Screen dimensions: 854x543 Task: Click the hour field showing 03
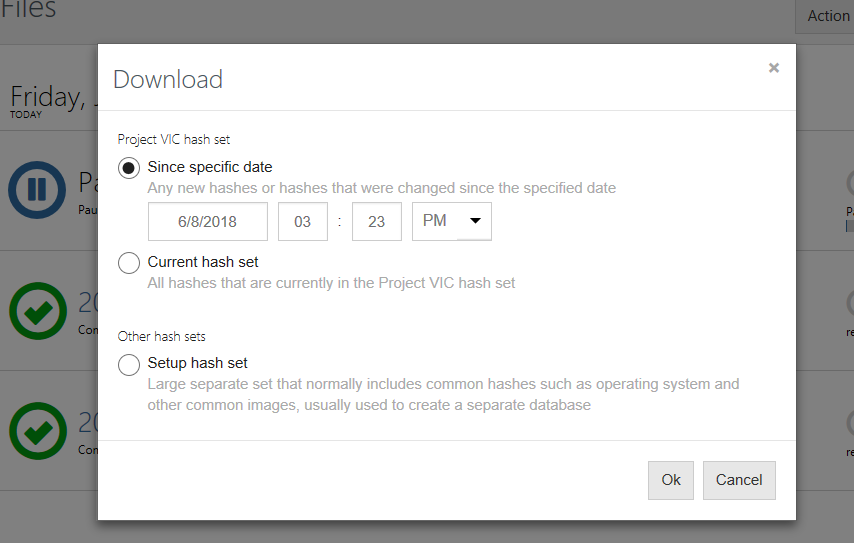[x=303, y=221]
